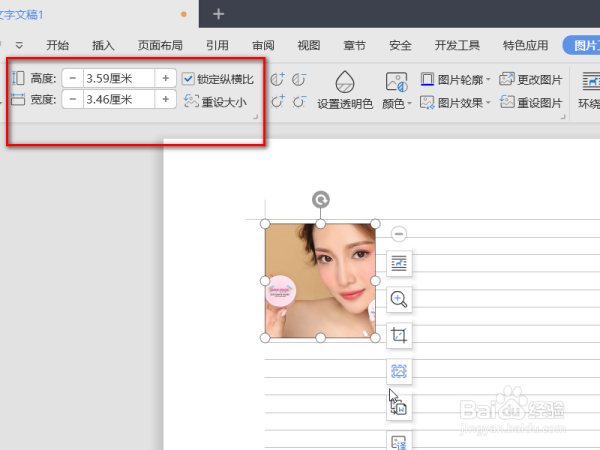Open the 颜色 dropdown
Viewport: 600px width, 450px height.
pyautogui.click(x=396, y=90)
